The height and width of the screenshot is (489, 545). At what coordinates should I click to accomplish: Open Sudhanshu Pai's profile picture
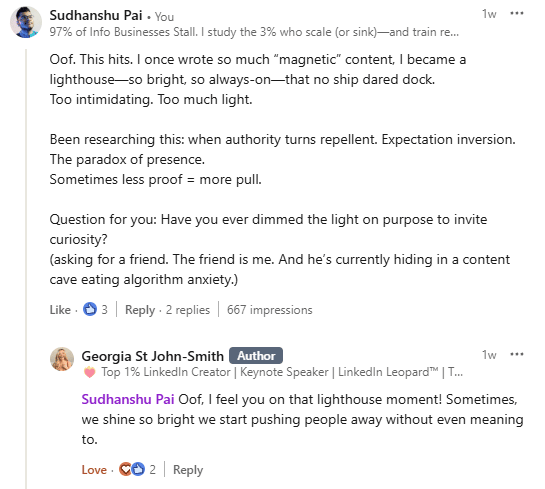[26, 22]
